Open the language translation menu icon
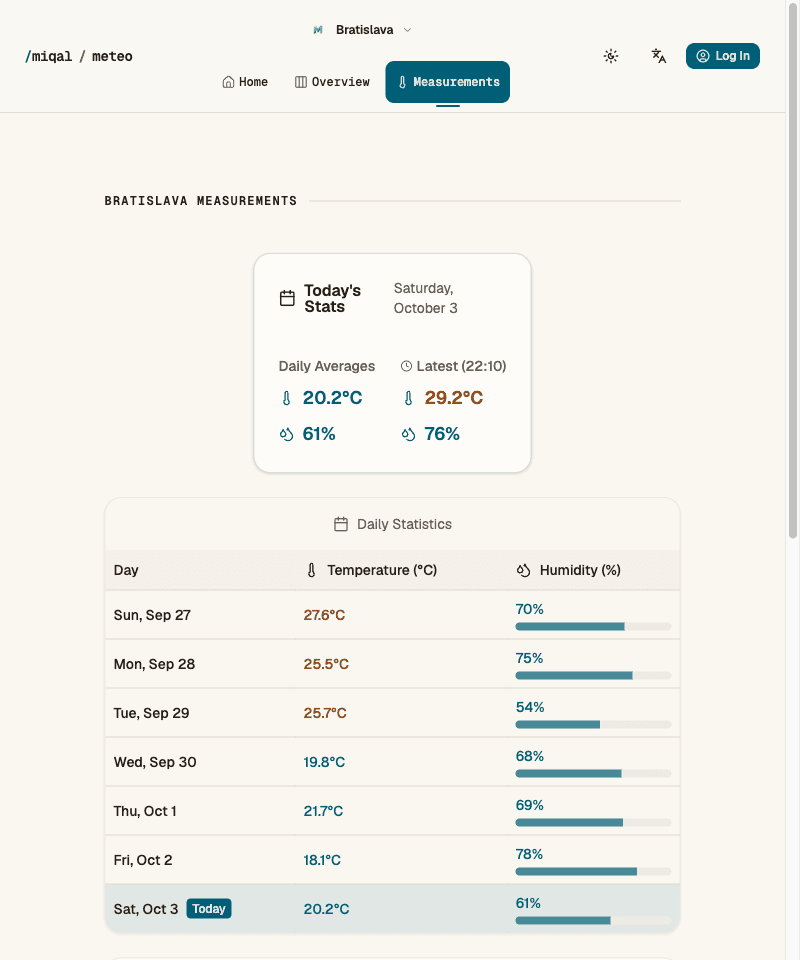This screenshot has height=960, width=800. click(x=659, y=56)
